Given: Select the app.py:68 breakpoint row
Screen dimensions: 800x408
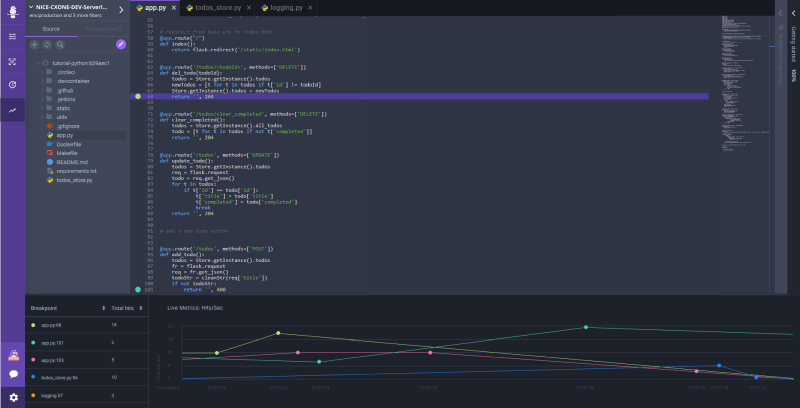Looking at the screenshot, I should coord(87,325).
